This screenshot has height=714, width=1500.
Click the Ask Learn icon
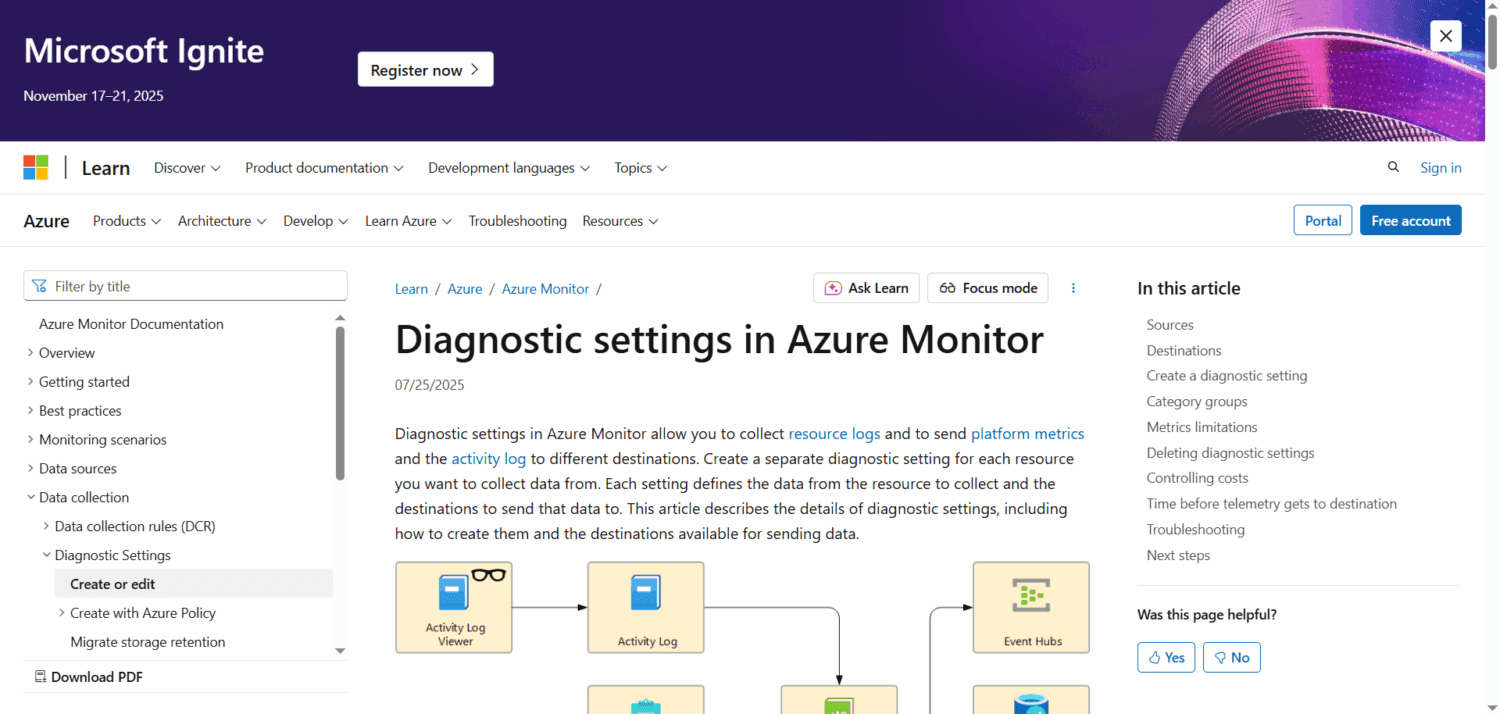(832, 287)
